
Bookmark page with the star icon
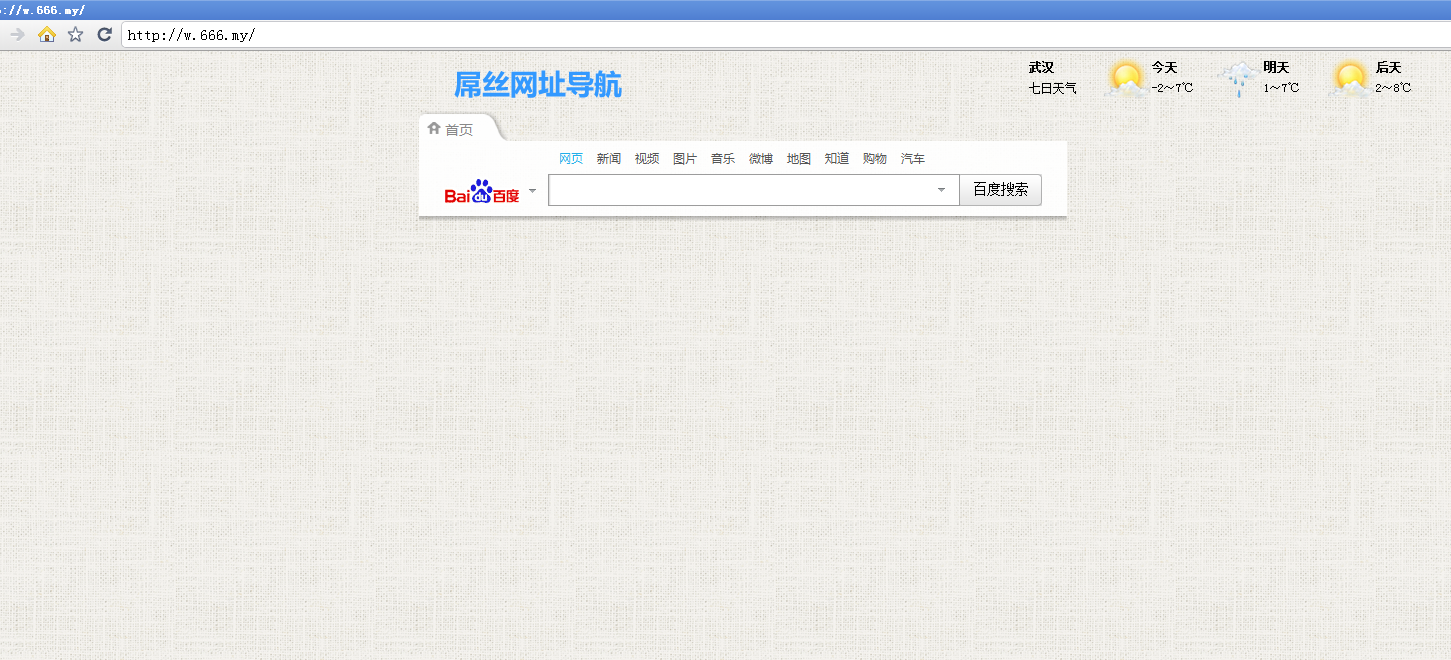click(x=75, y=35)
